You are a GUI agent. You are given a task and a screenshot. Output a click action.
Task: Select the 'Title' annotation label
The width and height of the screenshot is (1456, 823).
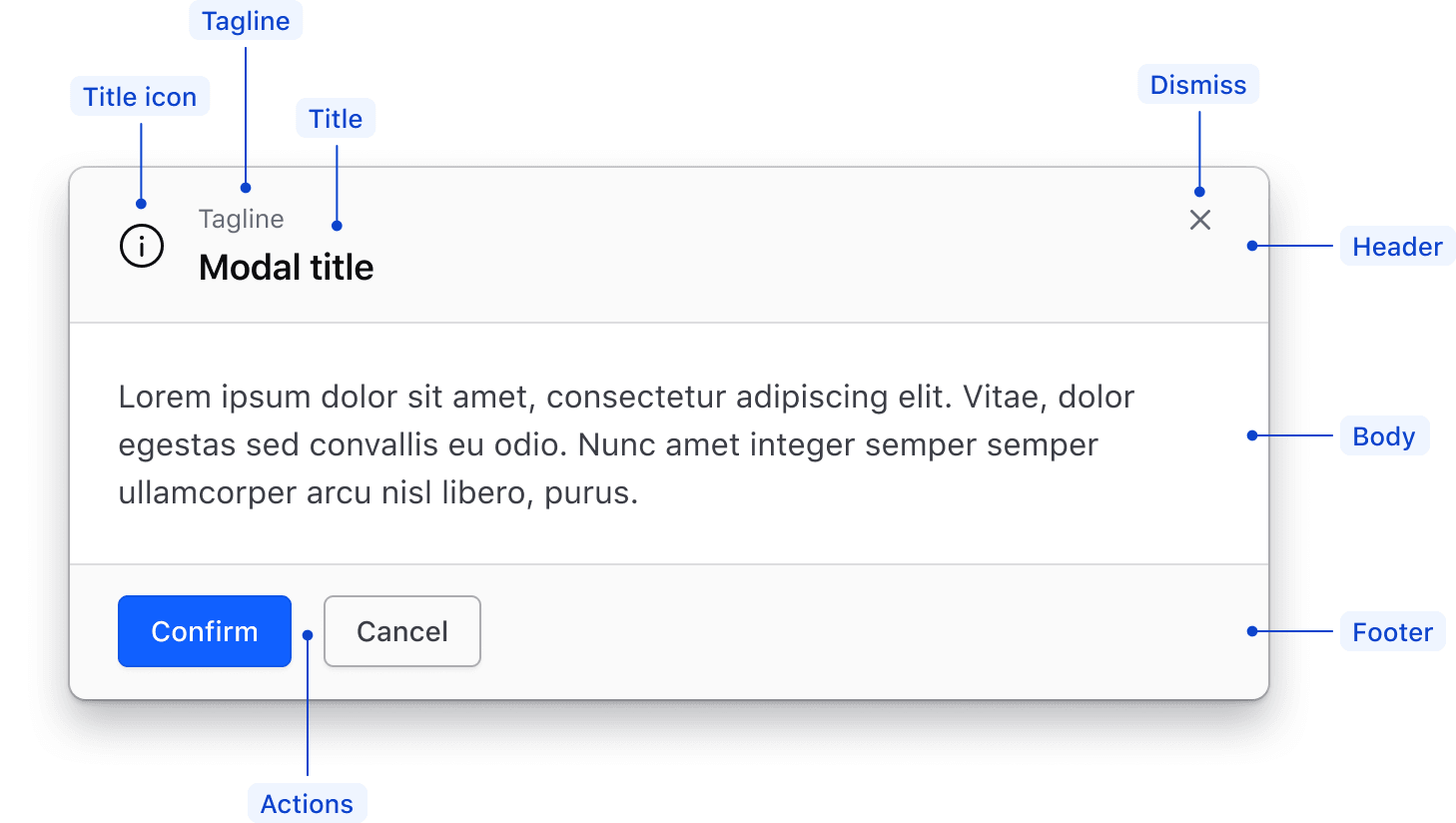click(x=336, y=118)
